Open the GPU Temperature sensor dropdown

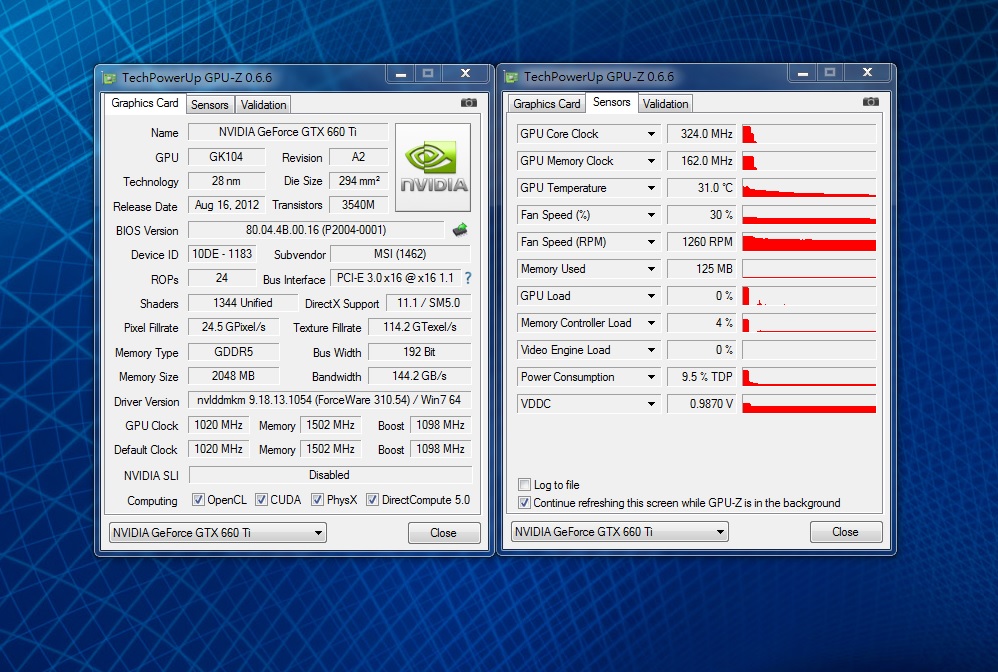point(651,188)
